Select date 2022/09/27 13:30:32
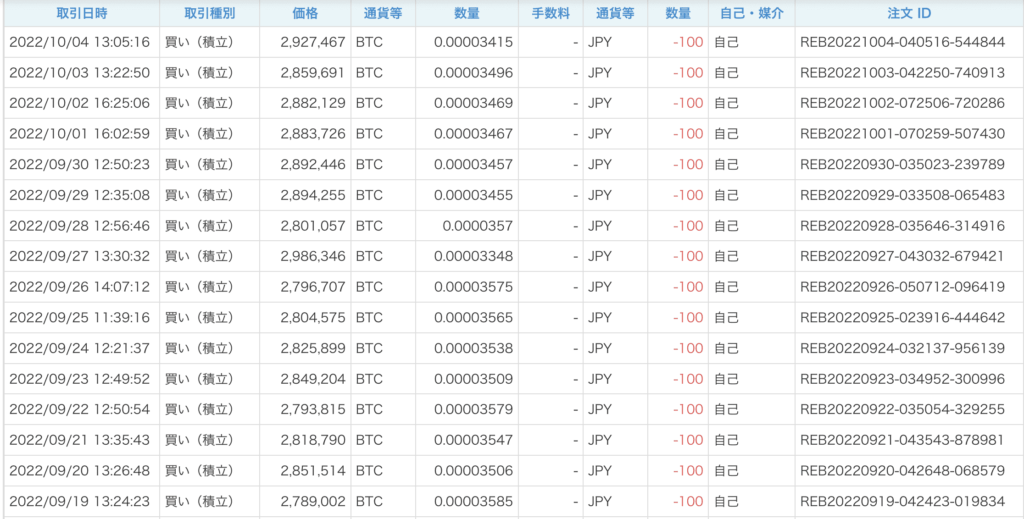The height and width of the screenshot is (519, 1024). [80, 257]
